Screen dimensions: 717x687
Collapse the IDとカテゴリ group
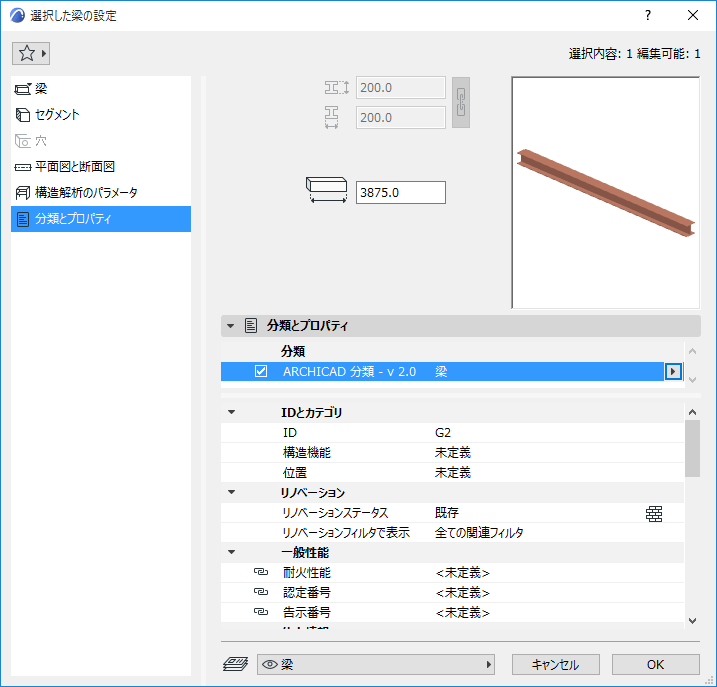point(231,412)
